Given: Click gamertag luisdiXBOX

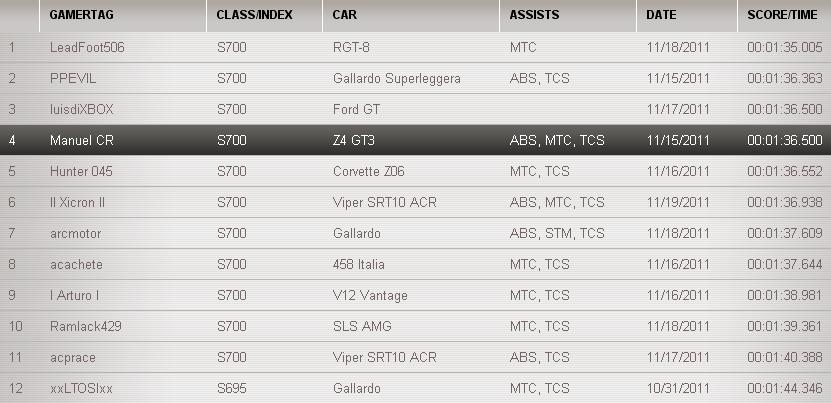Looking at the screenshot, I should [x=81, y=109].
